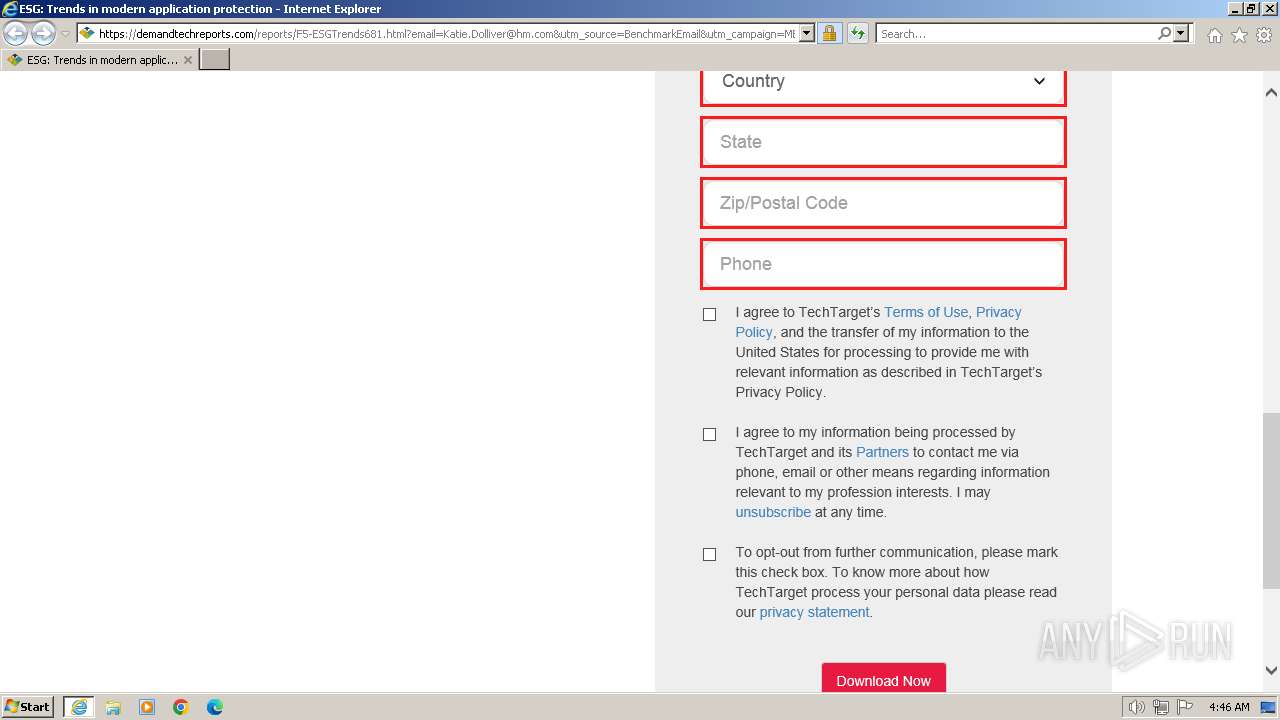
Task: Click the search magnifier icon
Action: (1164, 34)
